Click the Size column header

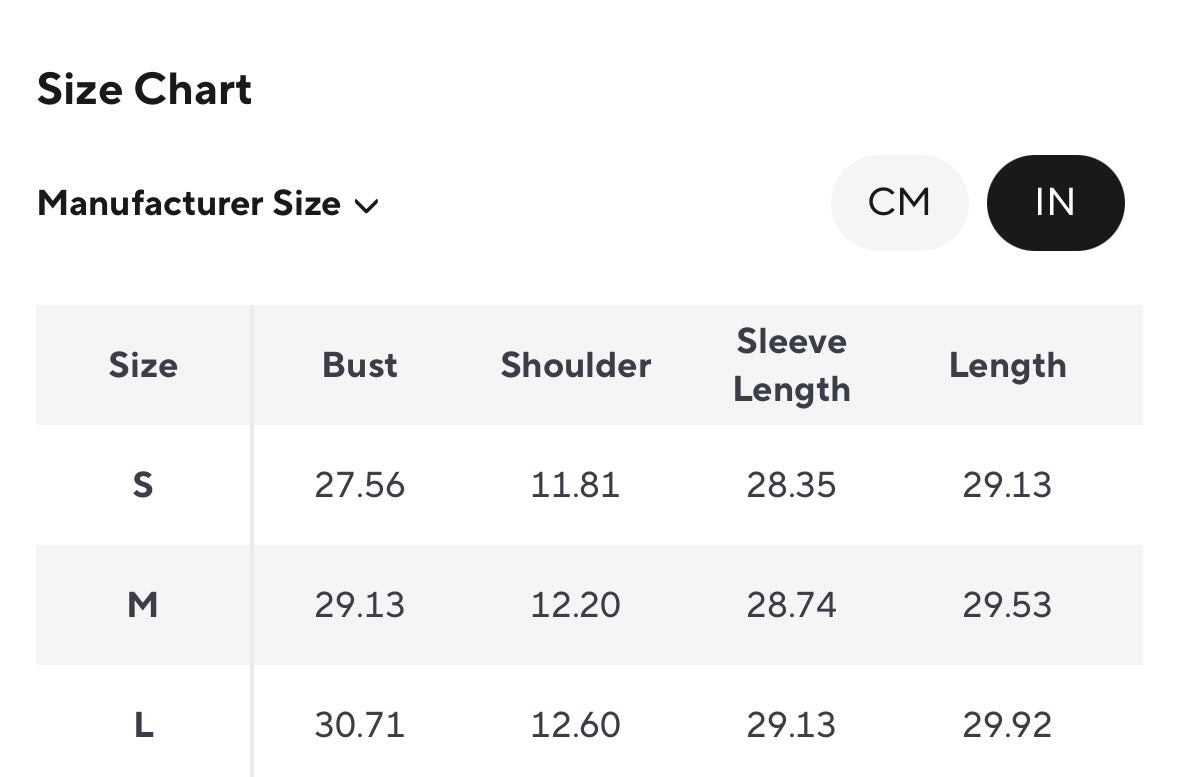(x=143, y=365)
